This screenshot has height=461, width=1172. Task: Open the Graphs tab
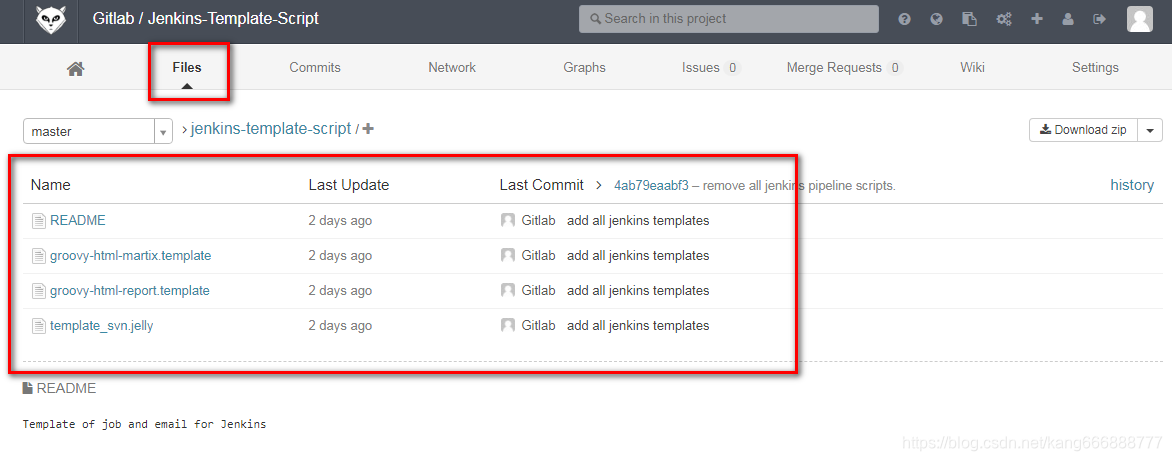(585, 67)
